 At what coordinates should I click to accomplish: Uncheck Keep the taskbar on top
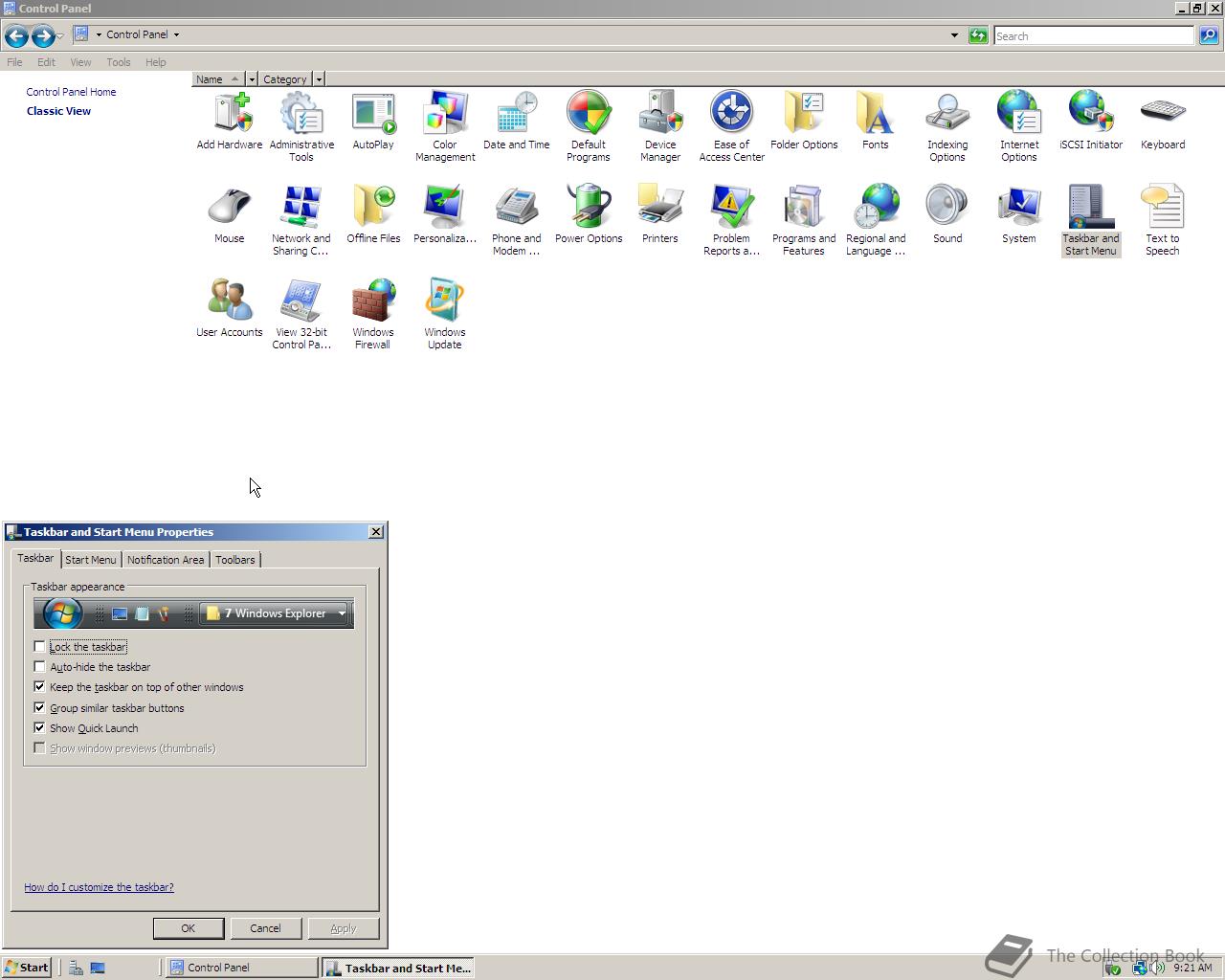point(39,687)
